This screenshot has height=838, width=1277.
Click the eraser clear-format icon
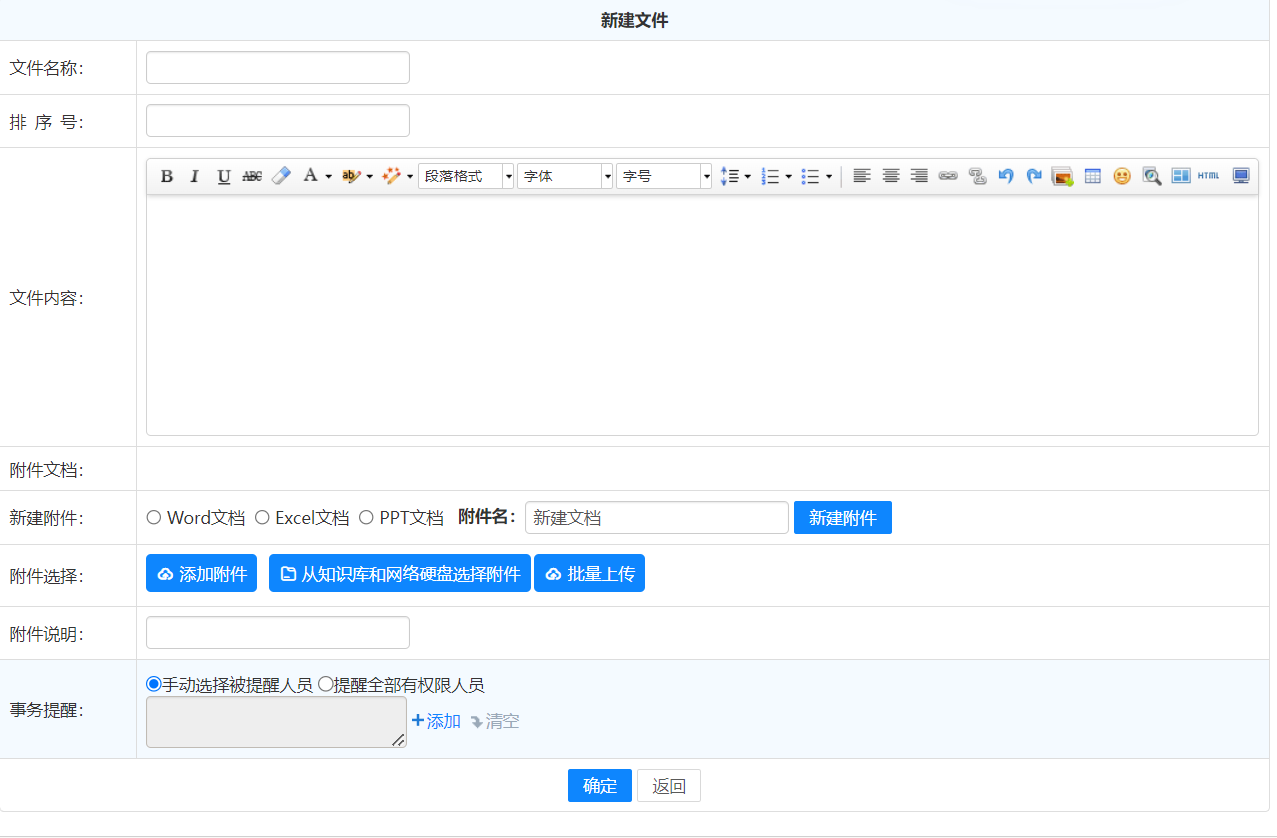(281, 176)
